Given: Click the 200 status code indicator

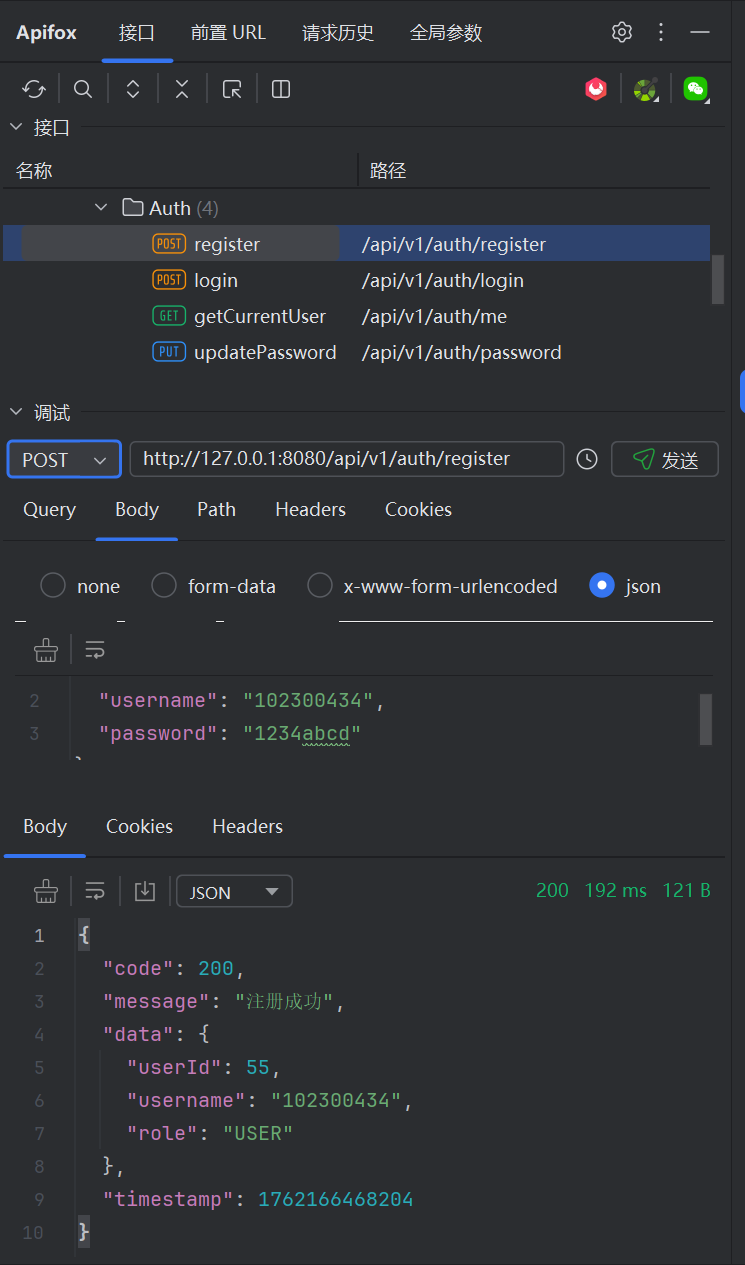Looking at the screenshot, I should point(552,890).
